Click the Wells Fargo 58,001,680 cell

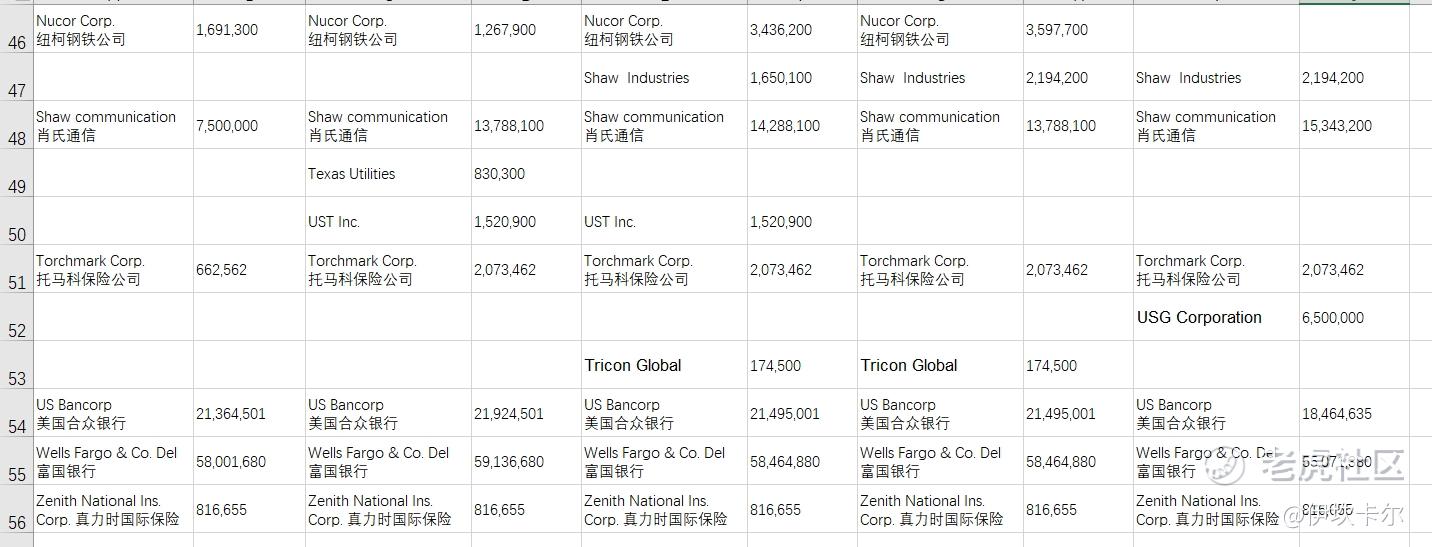(248, 462)
